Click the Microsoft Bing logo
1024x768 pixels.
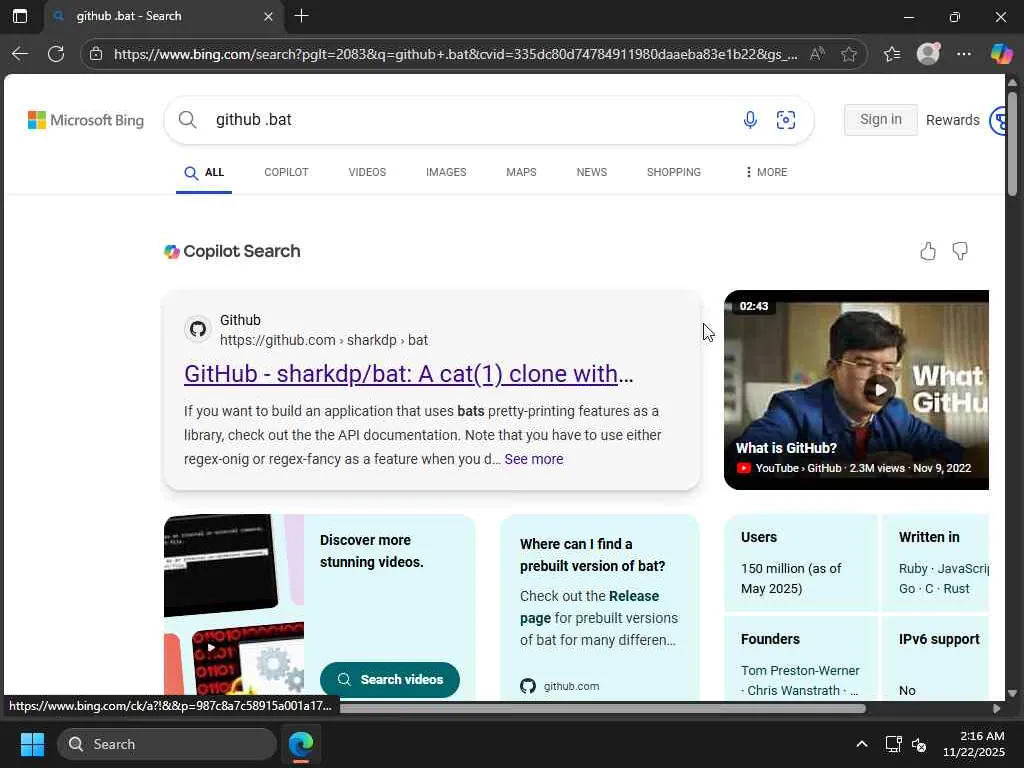(x=86, y=120)
